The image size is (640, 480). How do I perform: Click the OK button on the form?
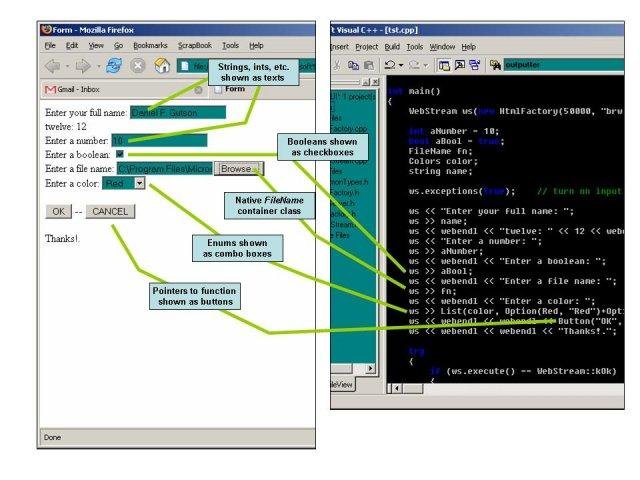pyautogui.click(x=58, y=211)
